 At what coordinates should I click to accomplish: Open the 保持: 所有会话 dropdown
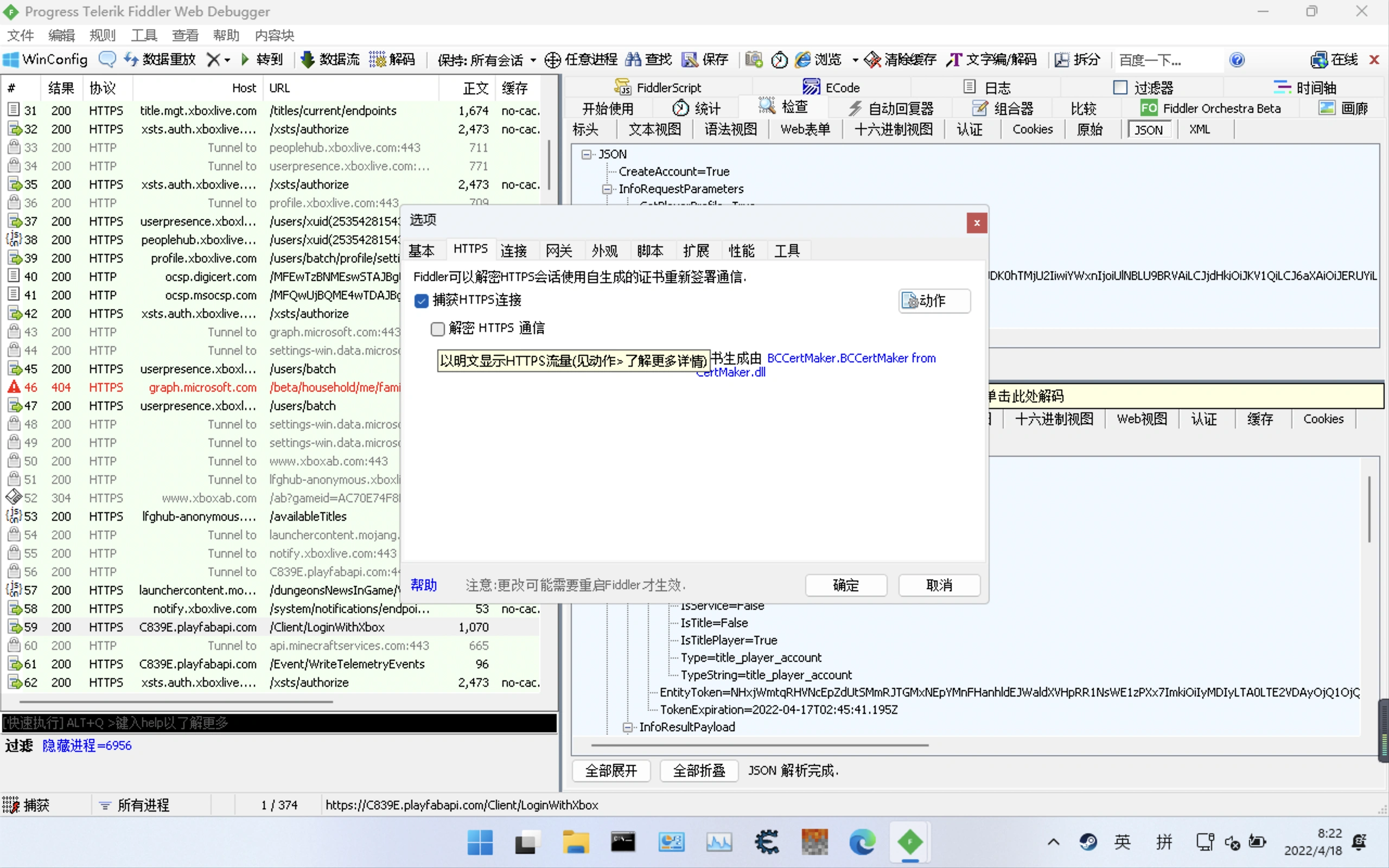point(487,60)
